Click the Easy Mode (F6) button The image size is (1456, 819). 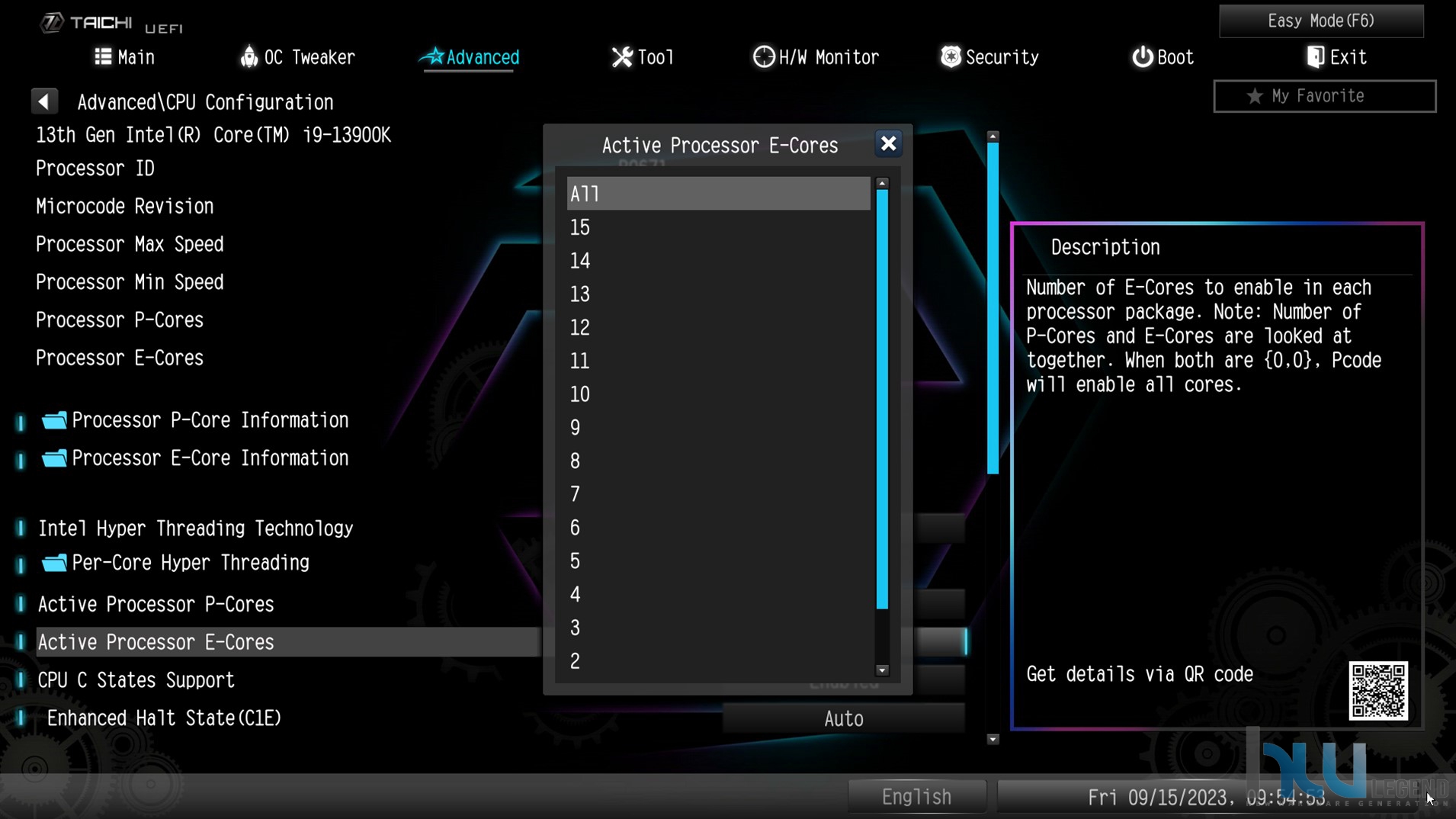(1321, 21)
